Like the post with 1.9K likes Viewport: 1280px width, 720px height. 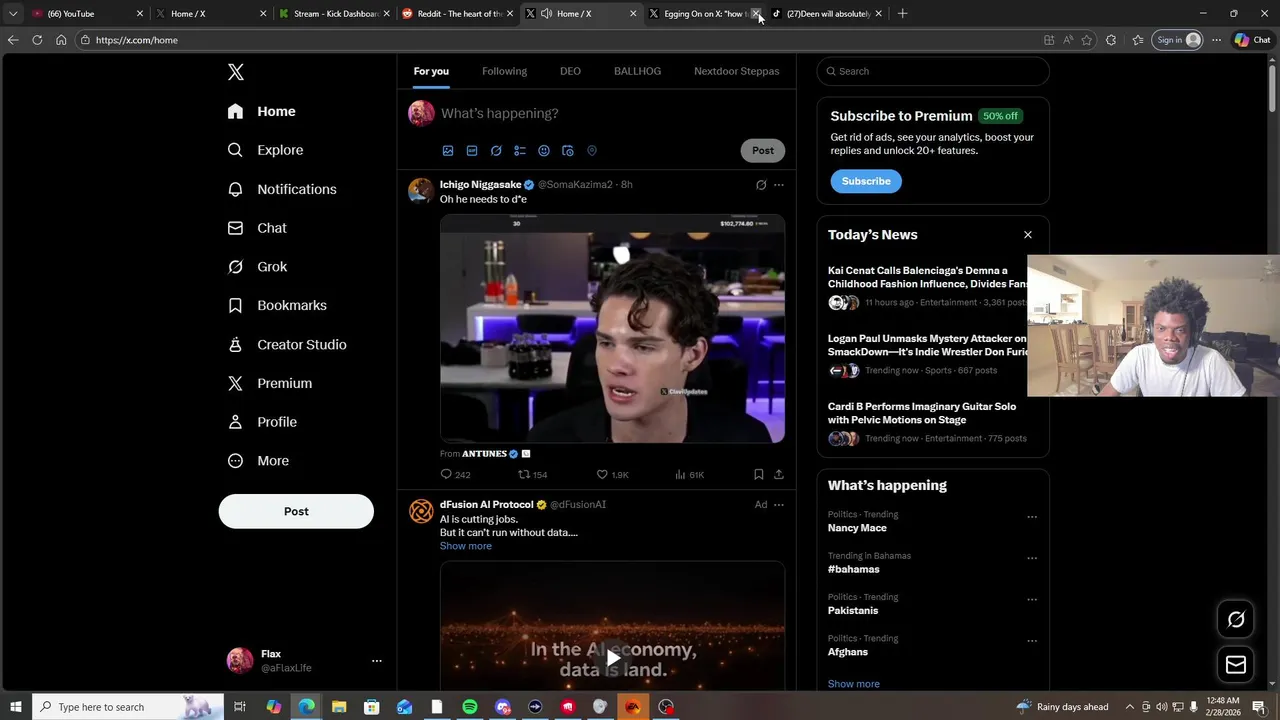612,475
